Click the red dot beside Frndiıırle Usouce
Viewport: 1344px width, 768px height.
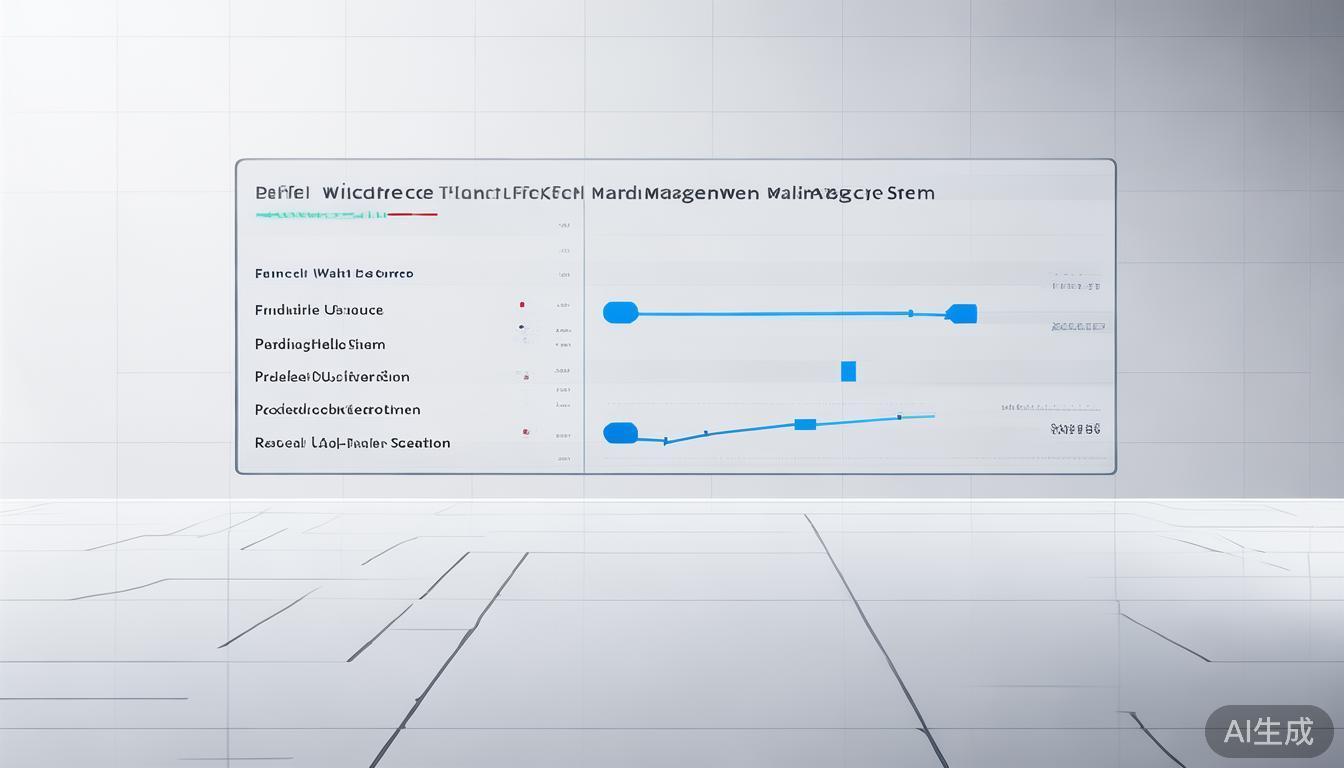[x=522, y=304]
